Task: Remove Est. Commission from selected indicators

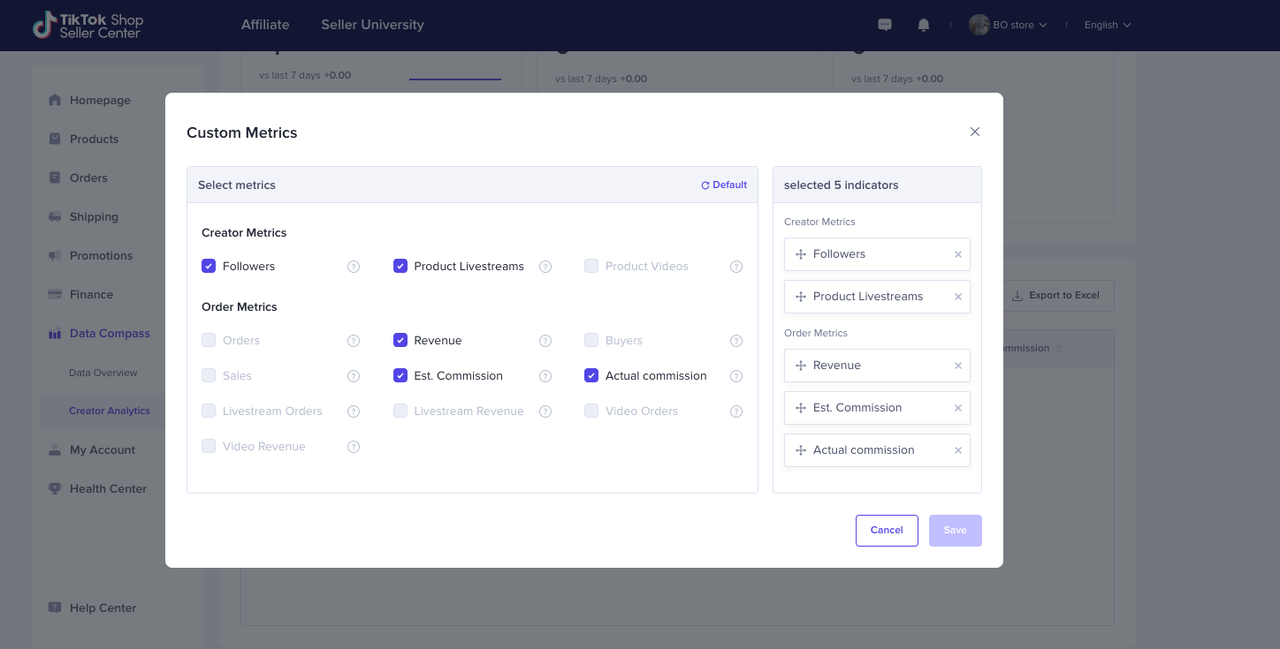Action: coord(957,408)
